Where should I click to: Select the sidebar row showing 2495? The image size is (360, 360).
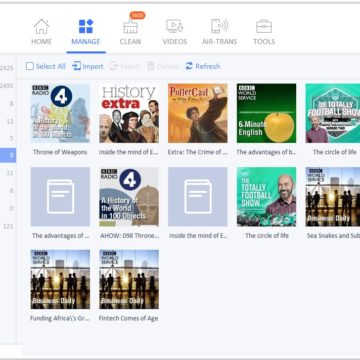pos(8,86)
